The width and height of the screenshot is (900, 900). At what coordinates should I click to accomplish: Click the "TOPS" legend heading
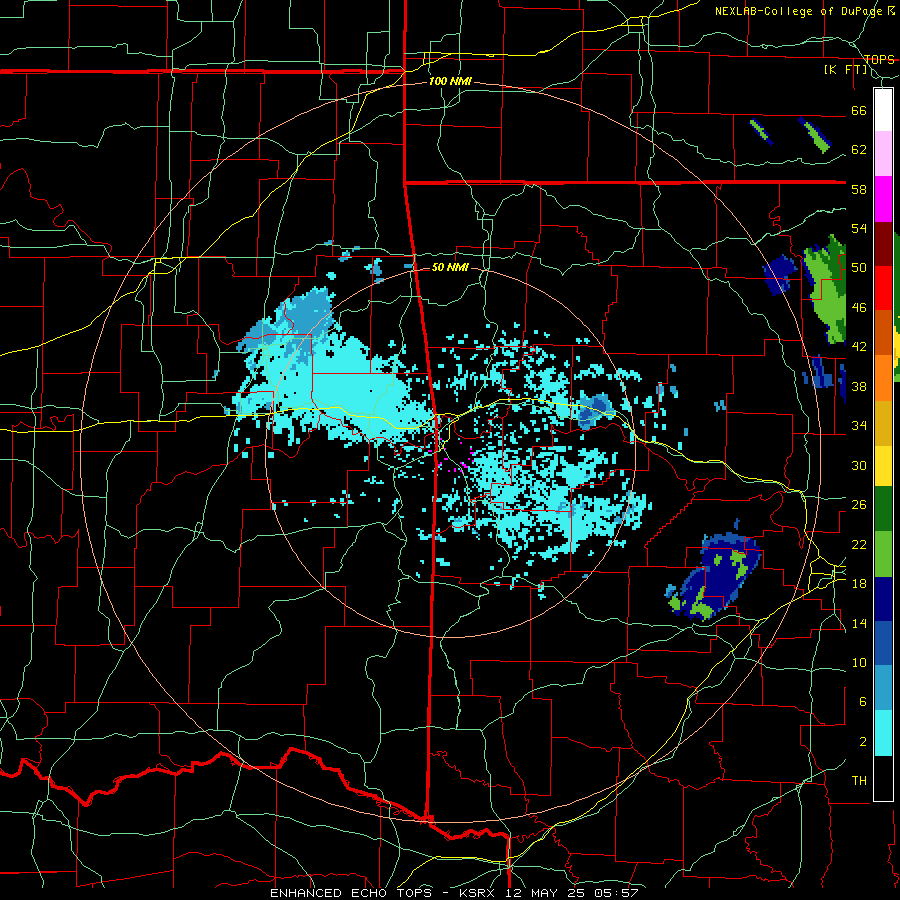tap(879, 59)
